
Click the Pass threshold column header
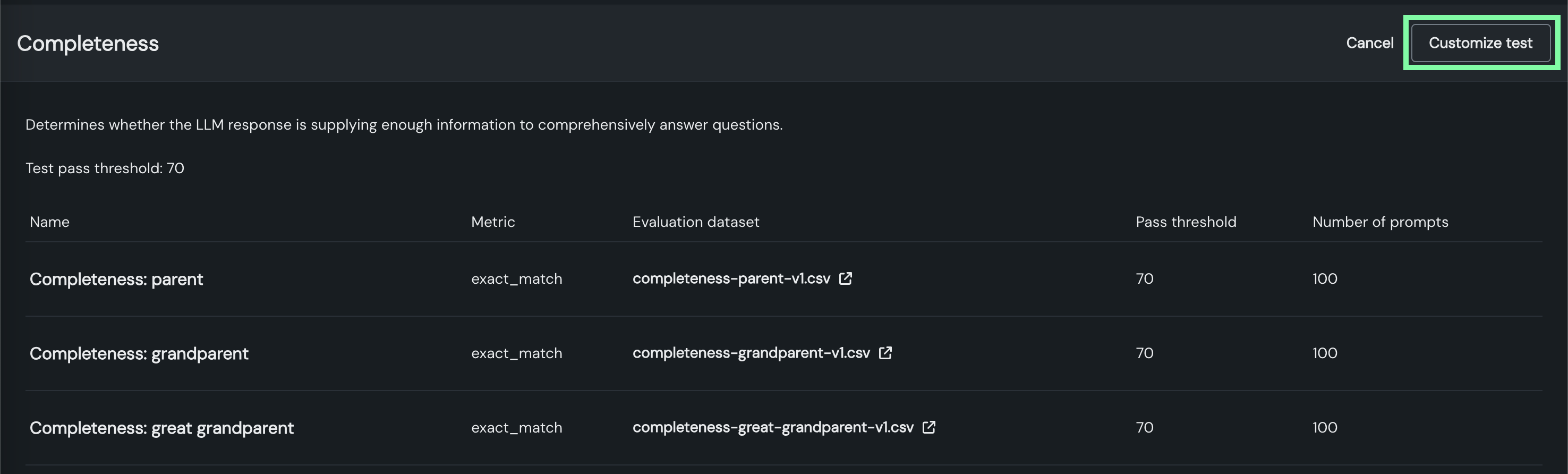[1185, 222]
